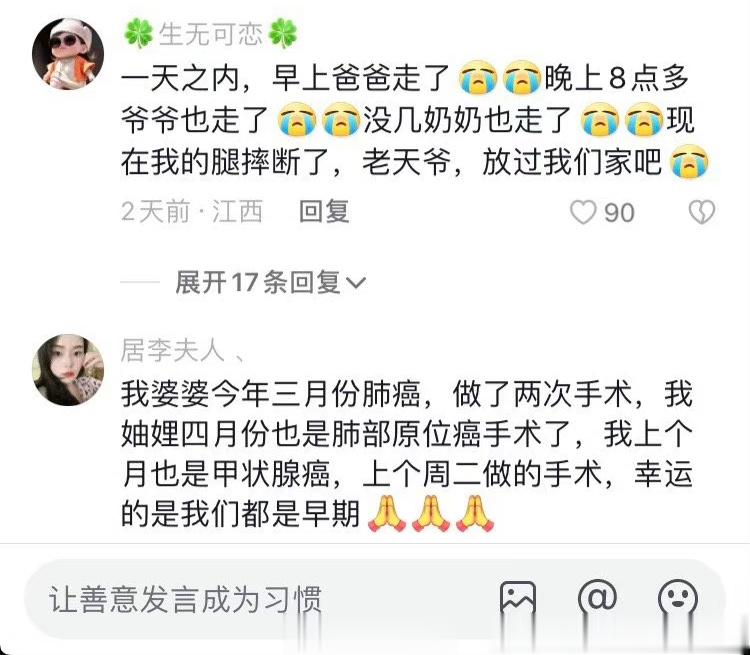750x655 pixels.
Task: Tap the @ mention icon
Action: [597, 597]
